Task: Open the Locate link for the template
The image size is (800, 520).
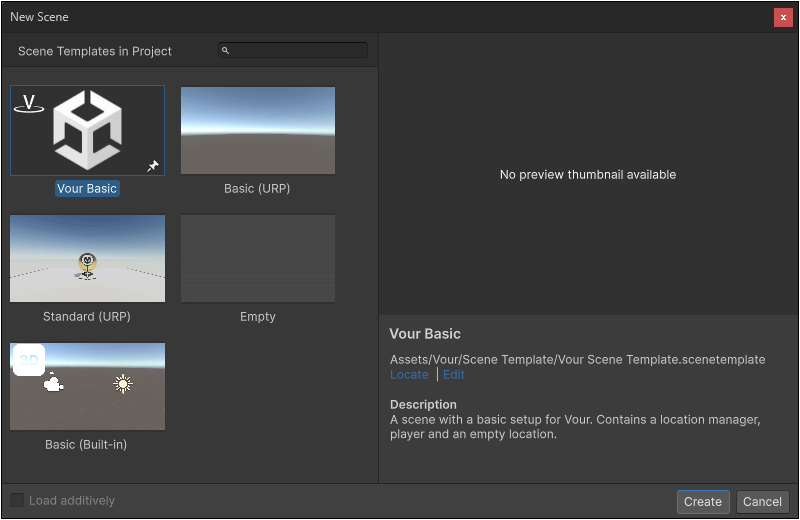Action: [x=409, y=374]
